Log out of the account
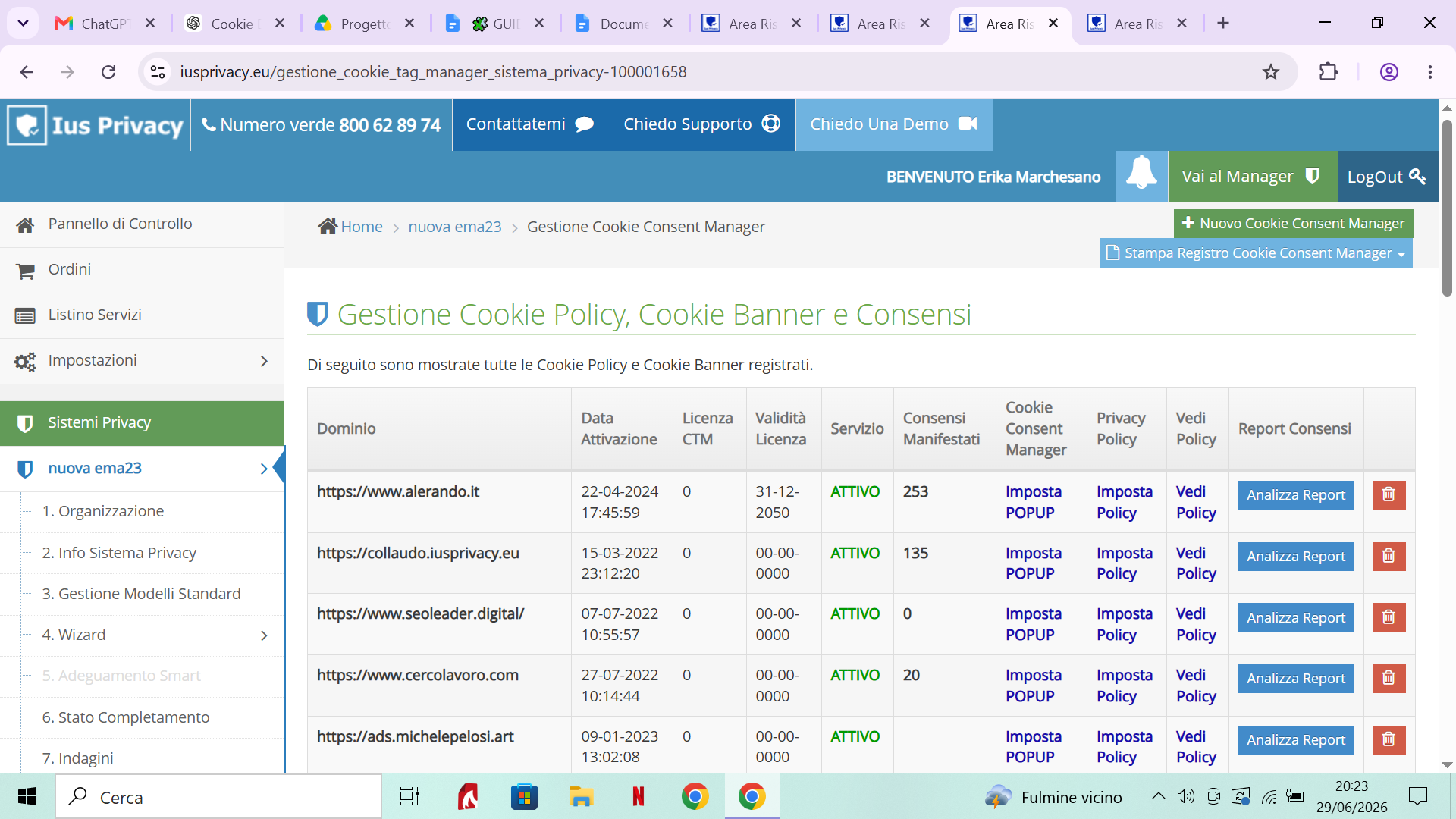1456x819 pixels. tap(1387, 176)
